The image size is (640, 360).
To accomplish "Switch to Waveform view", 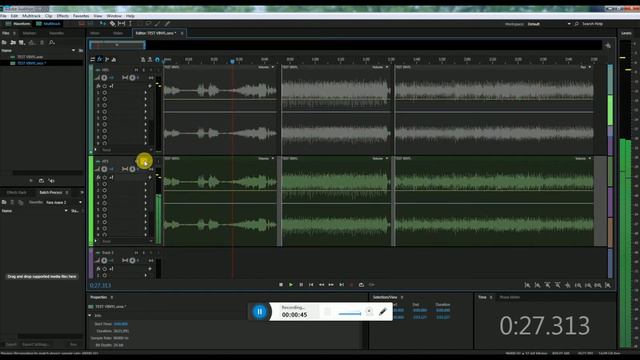I will (x=18, y=24).
